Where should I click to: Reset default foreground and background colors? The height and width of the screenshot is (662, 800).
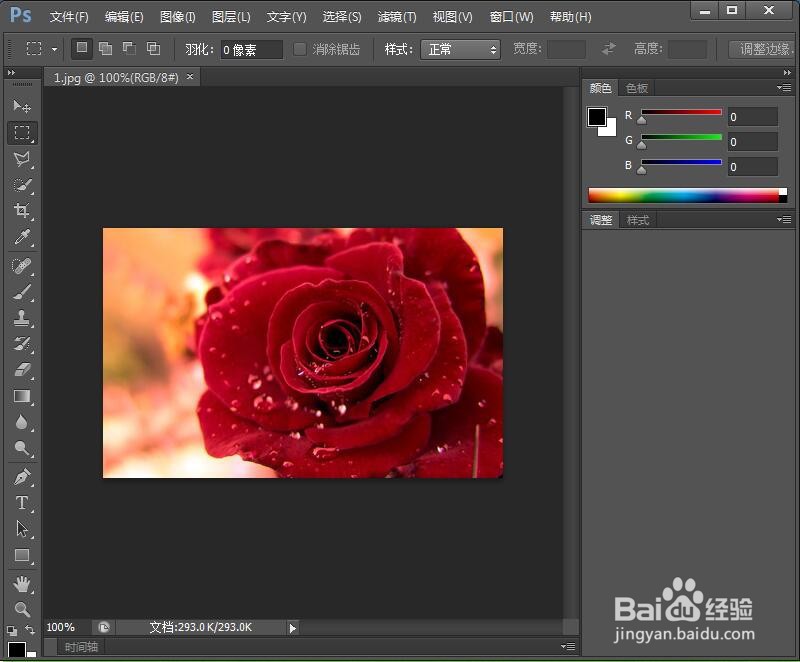12,631
